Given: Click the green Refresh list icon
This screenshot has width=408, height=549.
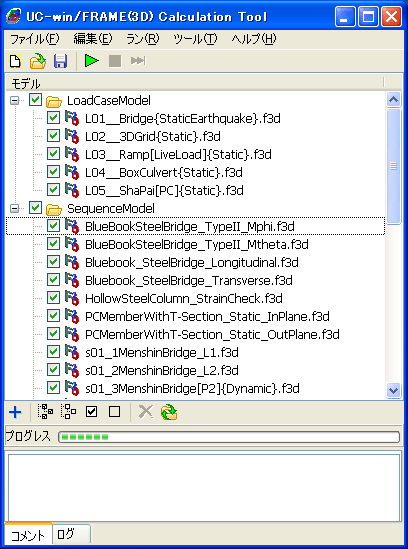Looking at the screenshot, I should pyautogui.click(x=169, y=412).
